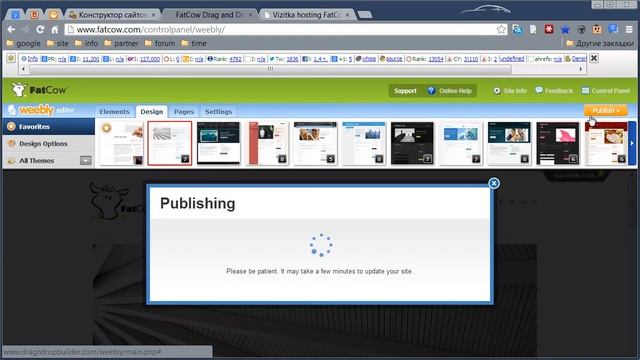Click the face-shaped extension icon

[597, 29]
